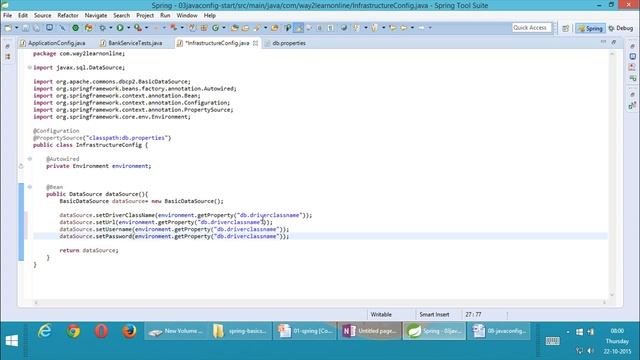Click the green Spring boot dashboard icon

[76, 28]
